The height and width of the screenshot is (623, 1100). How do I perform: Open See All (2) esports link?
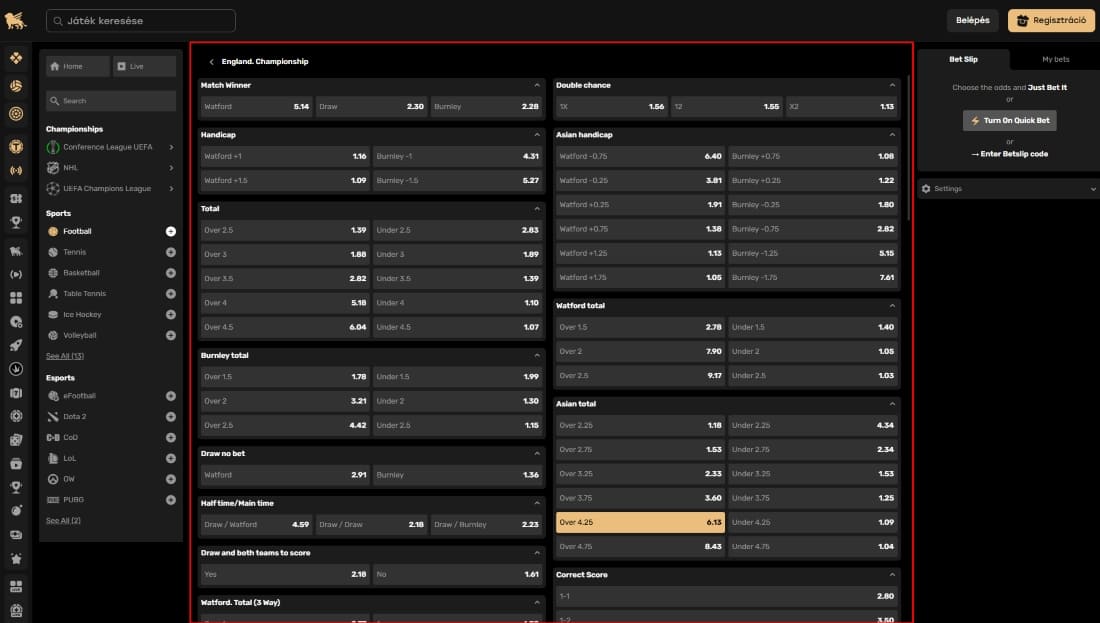pyautogui.click(x=63, y=521)
